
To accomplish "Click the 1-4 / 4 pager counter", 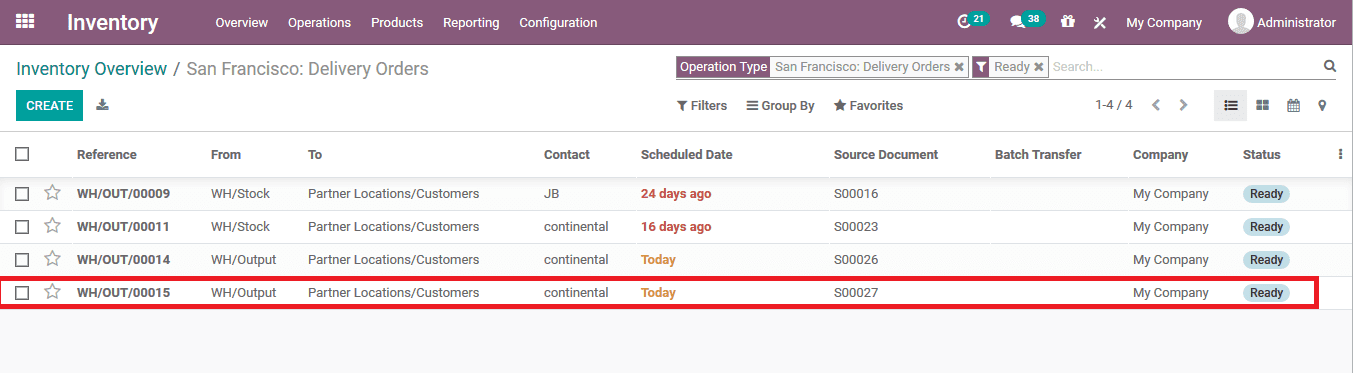I will pos(1114,105).
